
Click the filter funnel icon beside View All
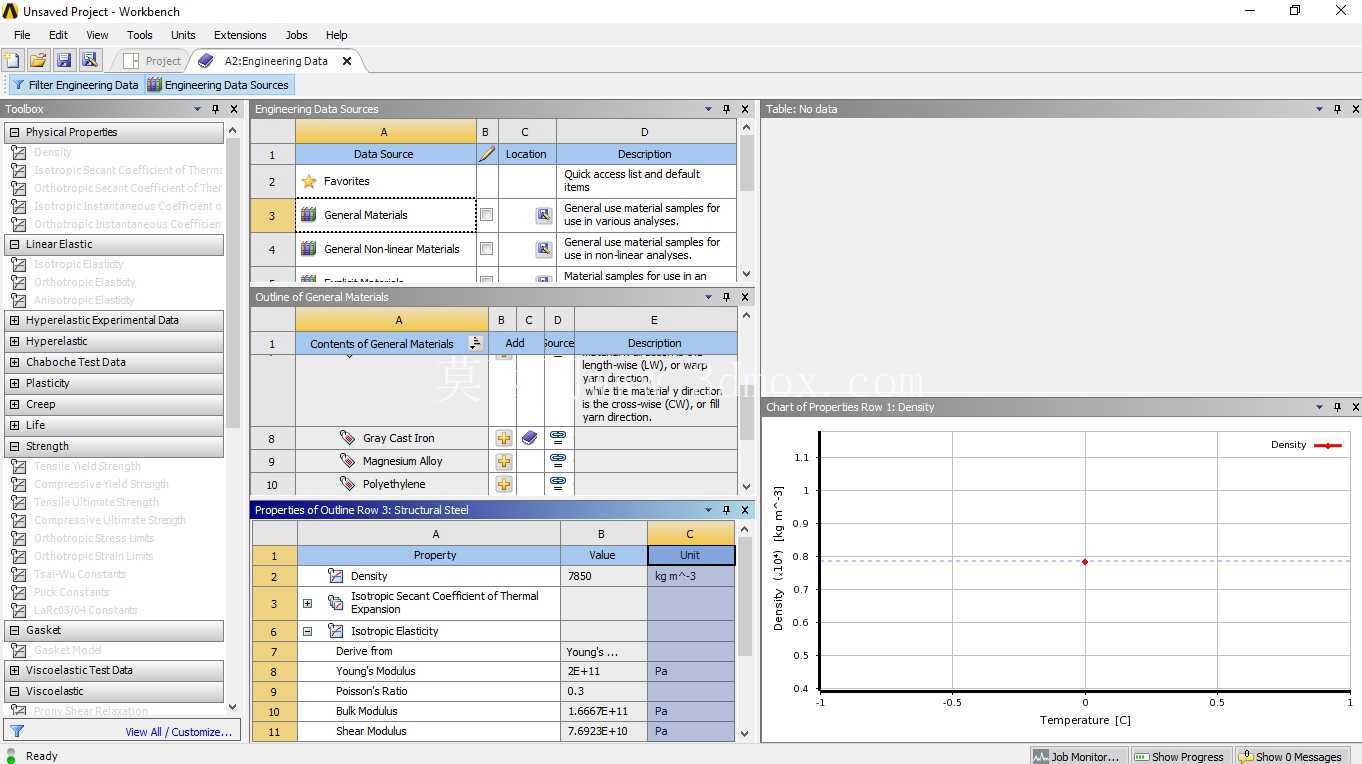[17, 731]
